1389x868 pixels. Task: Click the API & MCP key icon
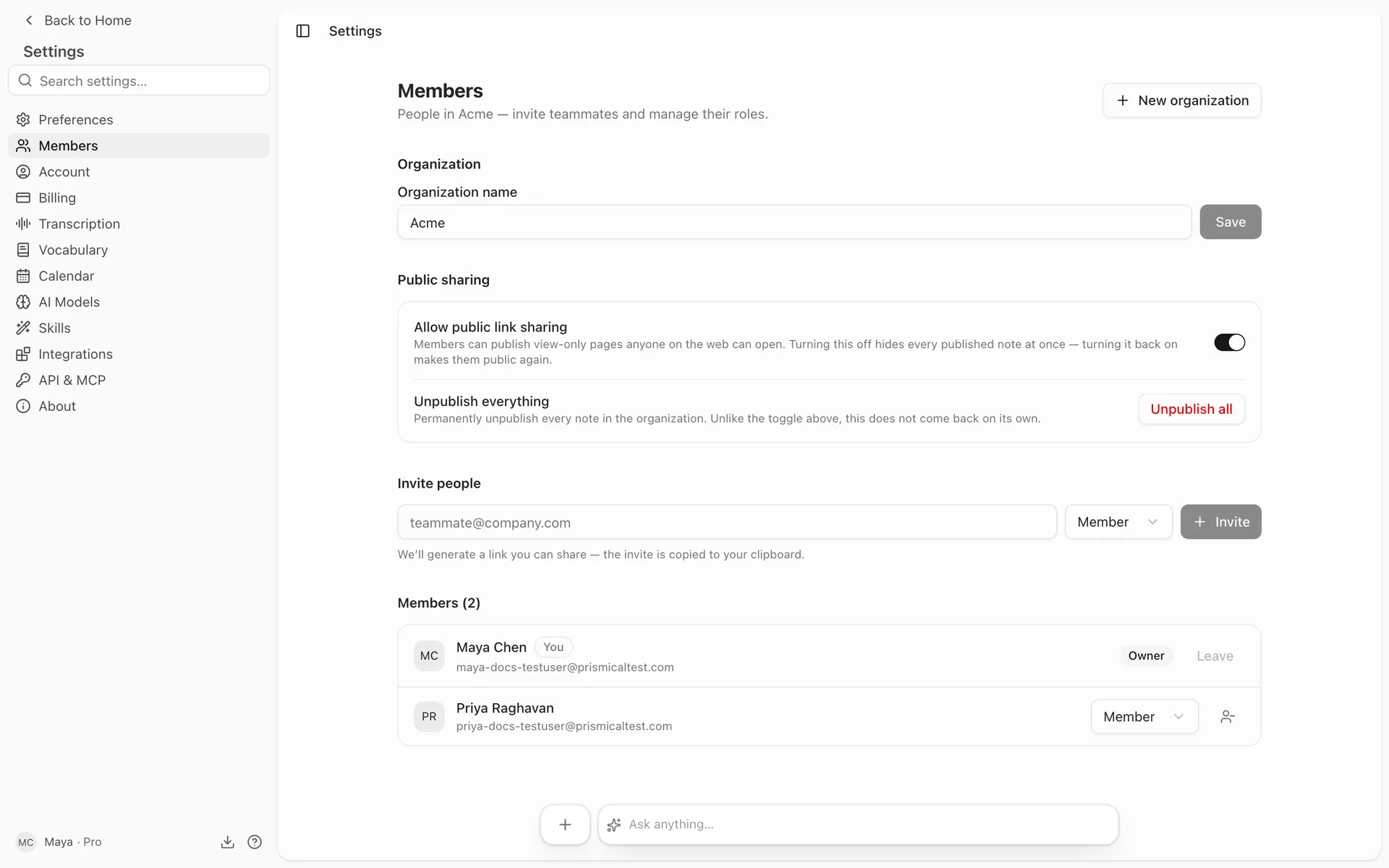[23, 380]
